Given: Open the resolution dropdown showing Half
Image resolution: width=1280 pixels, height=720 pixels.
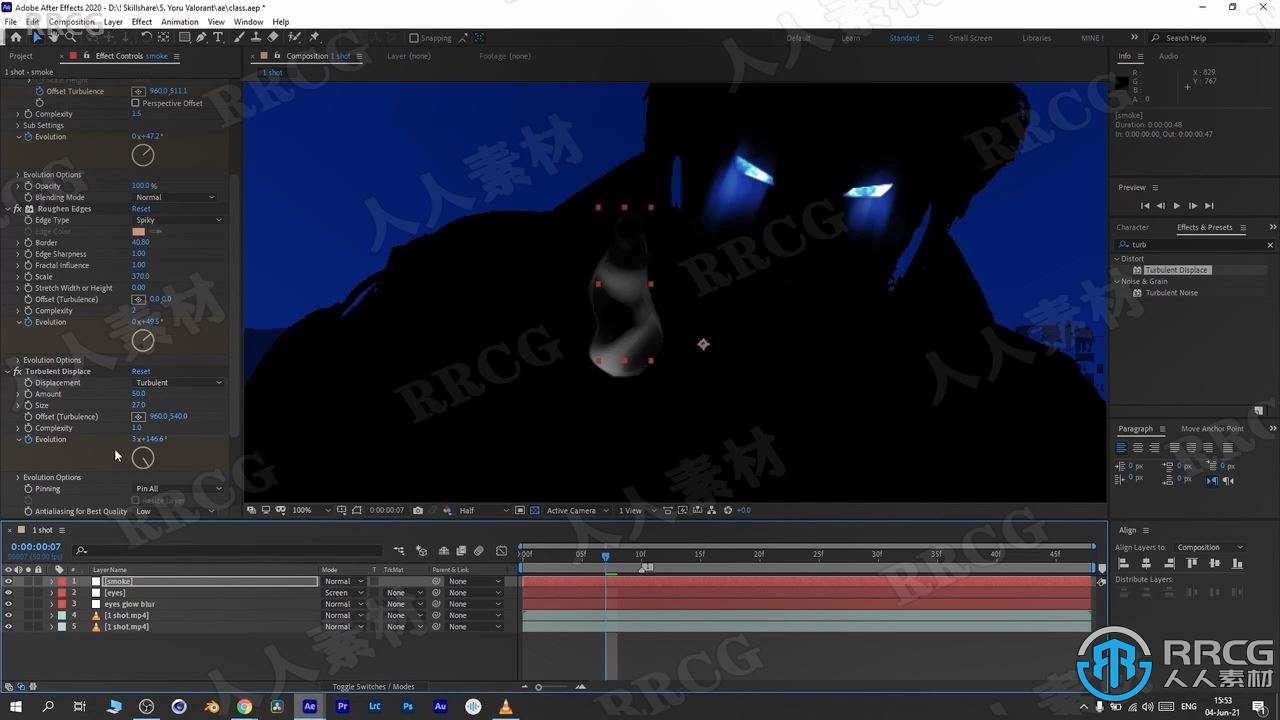Looking at the screenshot, I should (x=483, y=510).
